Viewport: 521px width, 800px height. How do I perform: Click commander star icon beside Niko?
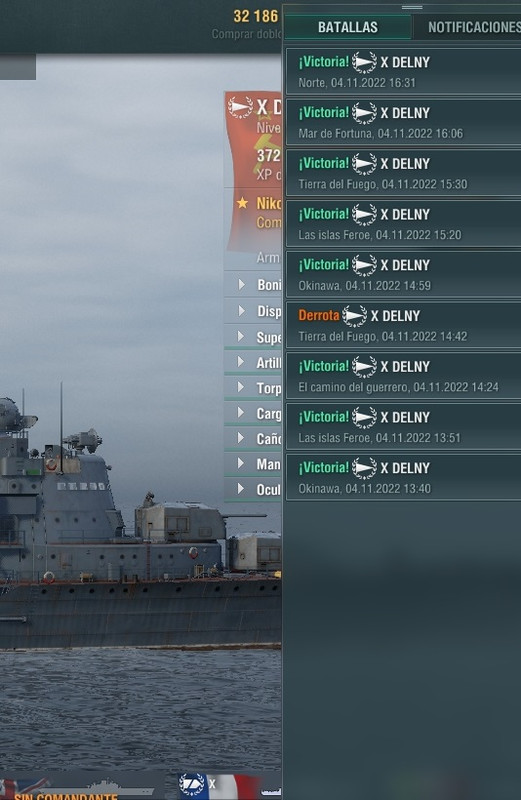point(242,203)
